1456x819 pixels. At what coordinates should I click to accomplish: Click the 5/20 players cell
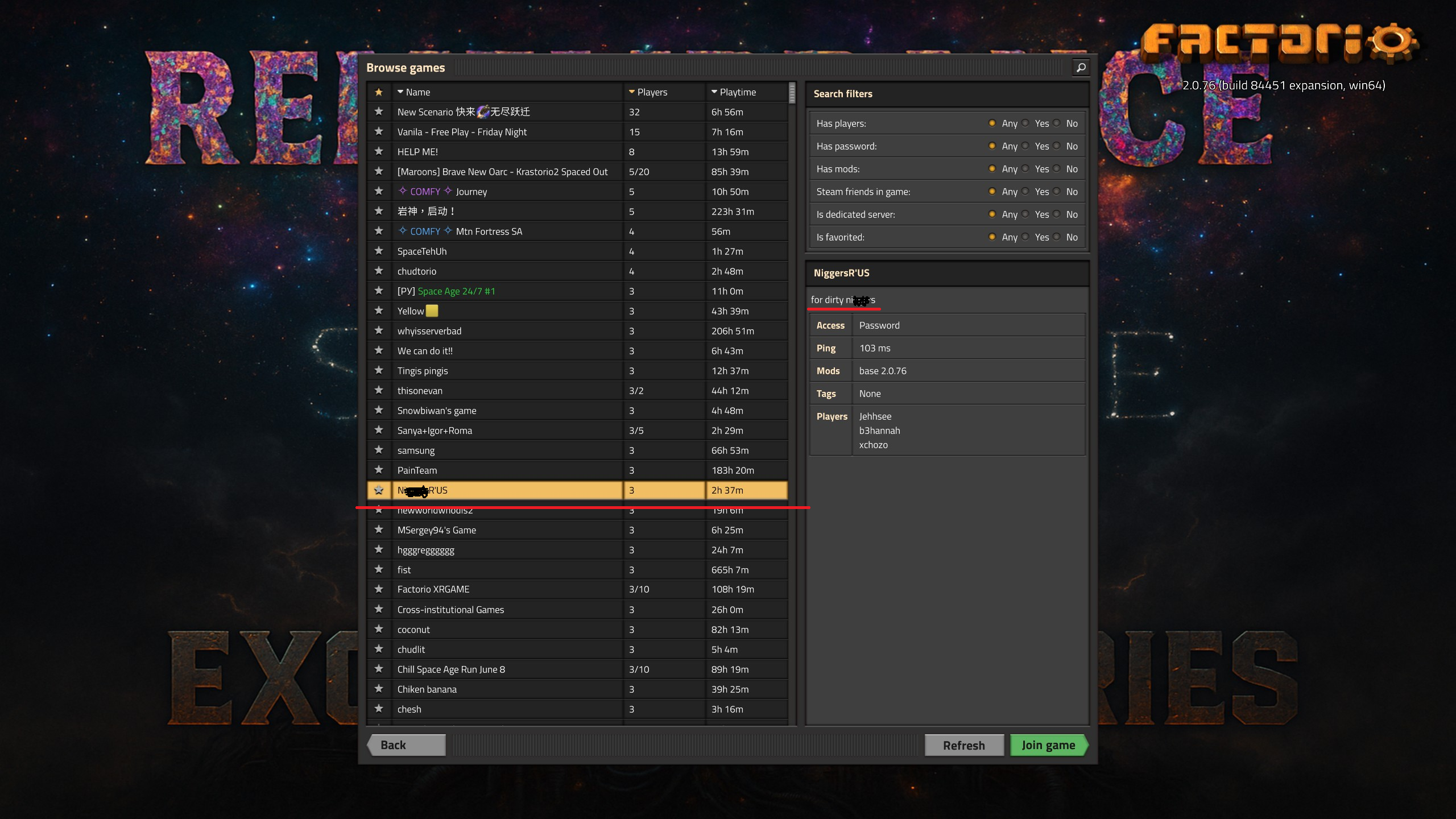point(664,172)
